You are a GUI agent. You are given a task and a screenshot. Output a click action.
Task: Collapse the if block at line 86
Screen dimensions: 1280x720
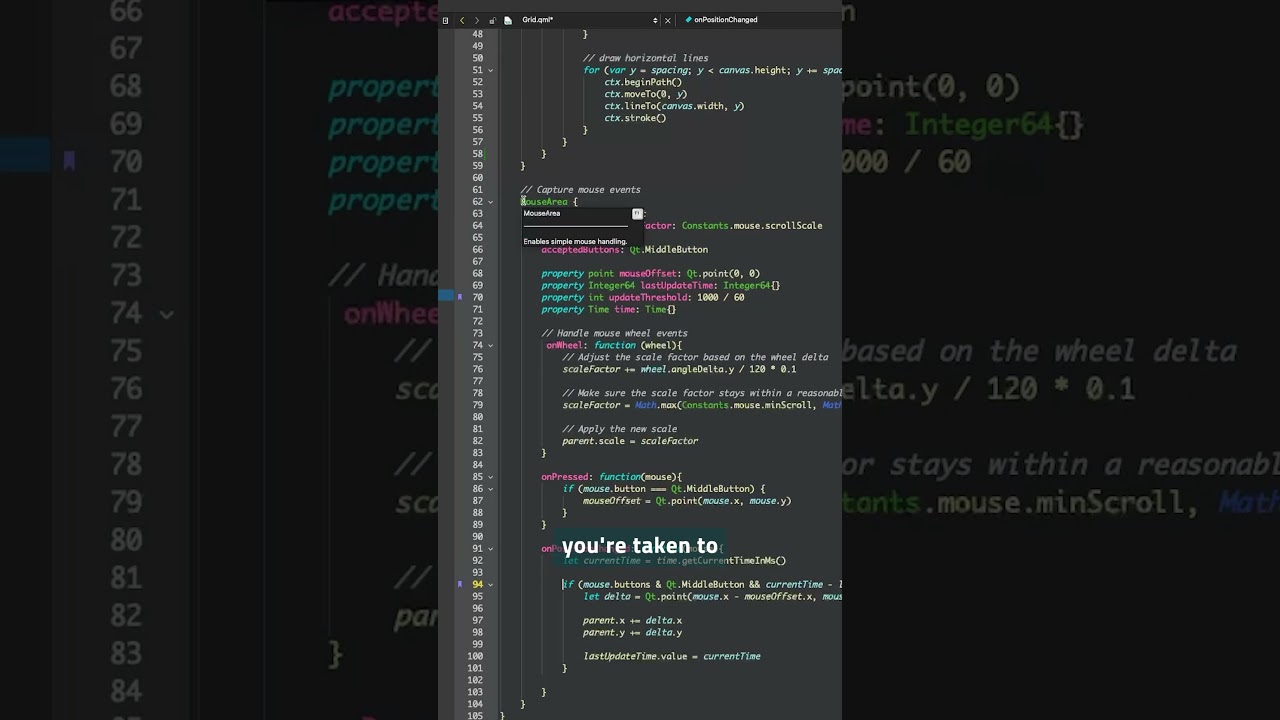490,489
